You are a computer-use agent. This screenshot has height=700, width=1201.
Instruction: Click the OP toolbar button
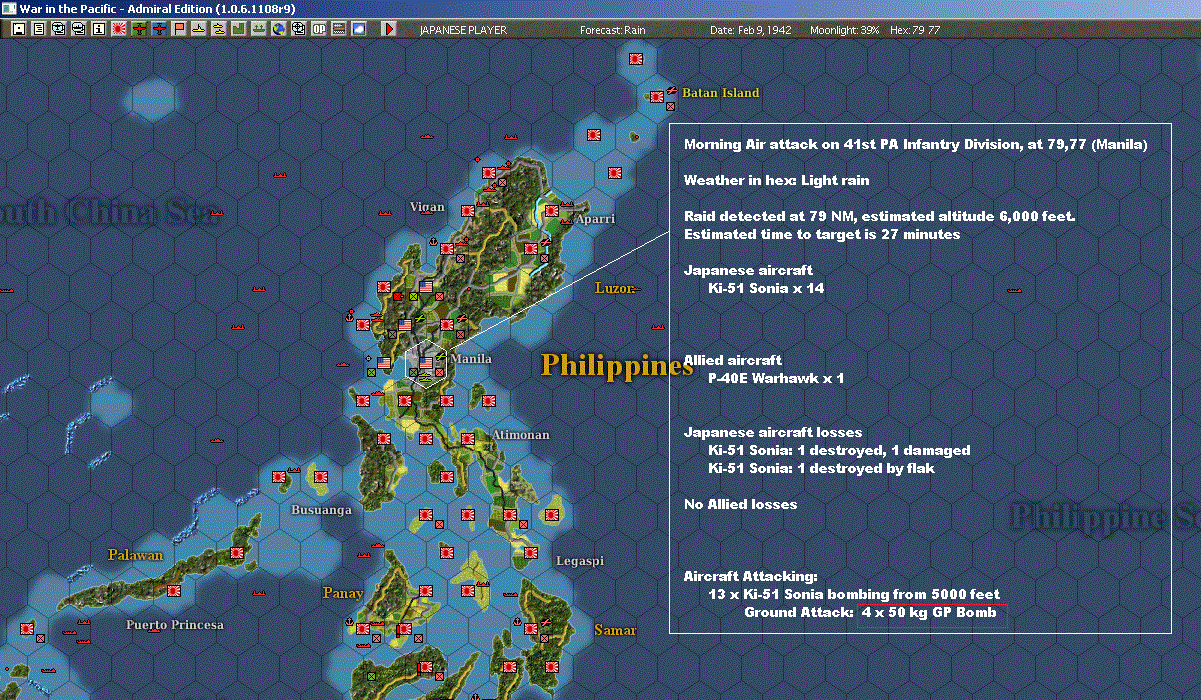pyautogui.click(x=319, y=29)
